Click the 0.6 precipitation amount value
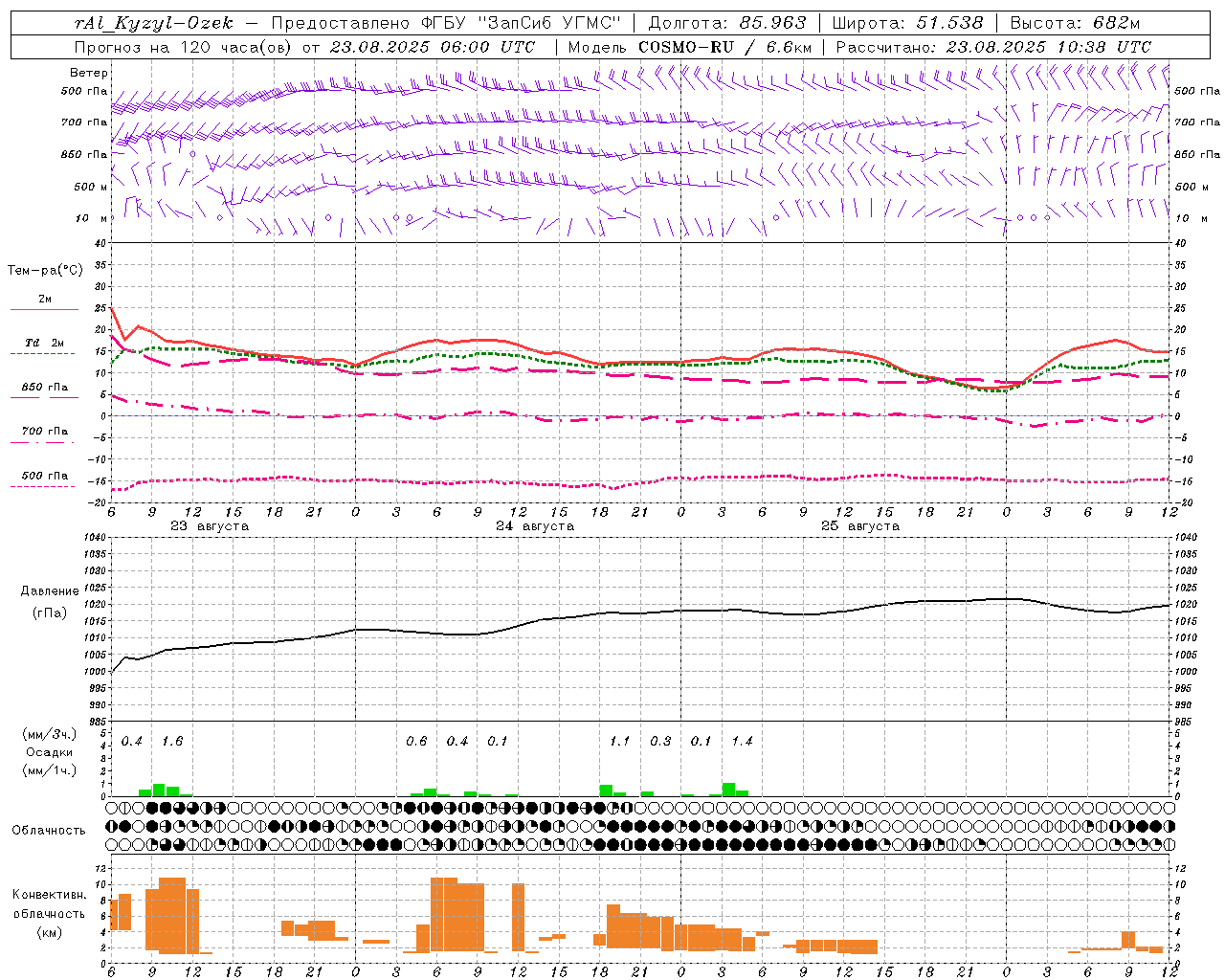This screenshot has width=1225, height=980. click(416, 742)
